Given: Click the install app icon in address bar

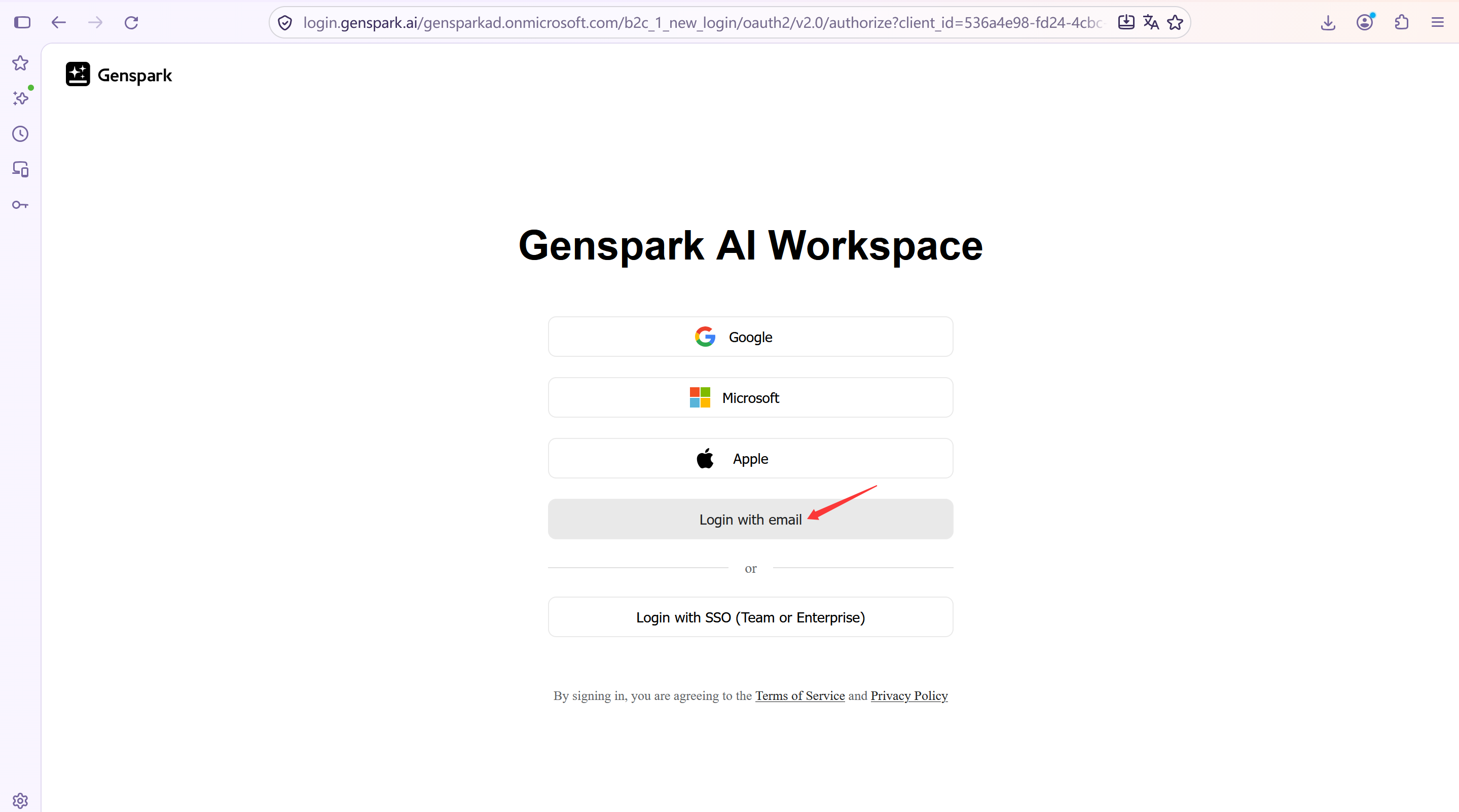Looking at the screenshot, I should click(1126, 22).
